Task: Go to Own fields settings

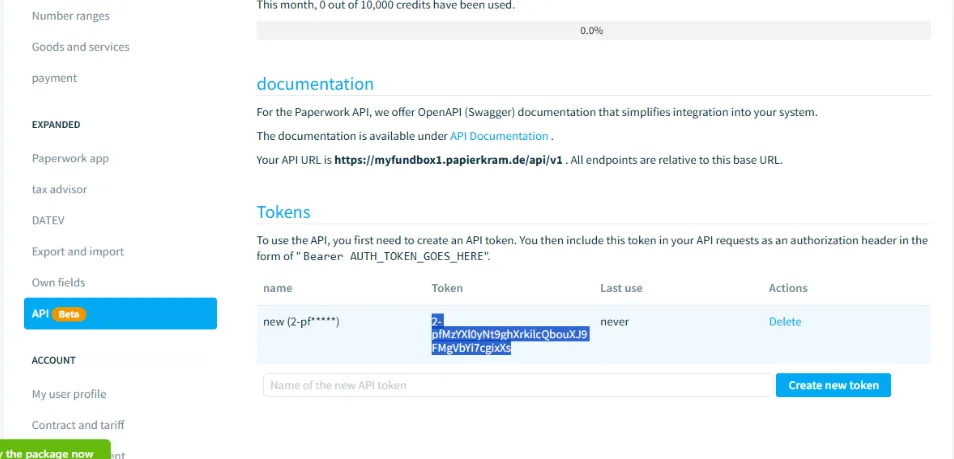Action: 58,282
